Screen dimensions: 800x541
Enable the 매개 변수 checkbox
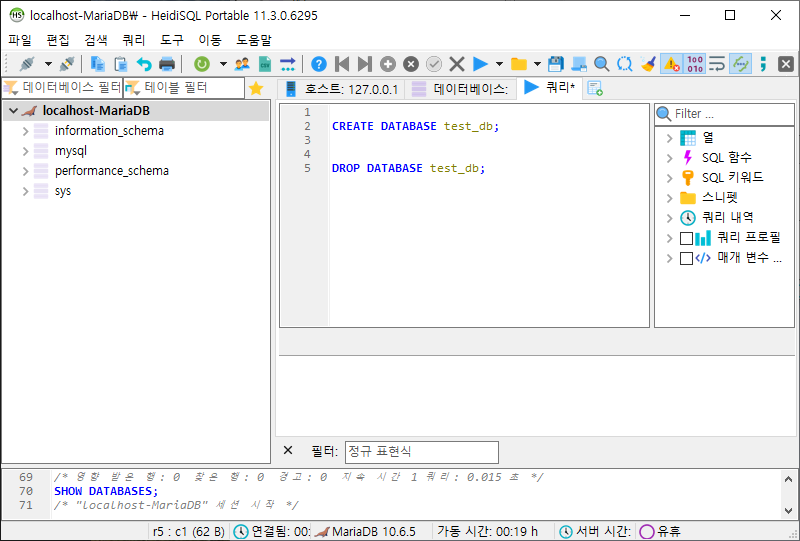pyautogui.click(x=686, y=258)
